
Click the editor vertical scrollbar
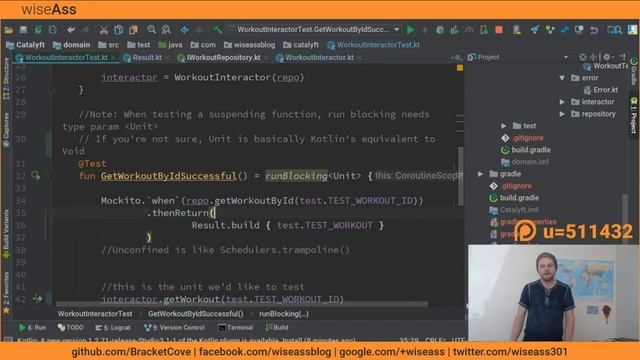[460, 176]
